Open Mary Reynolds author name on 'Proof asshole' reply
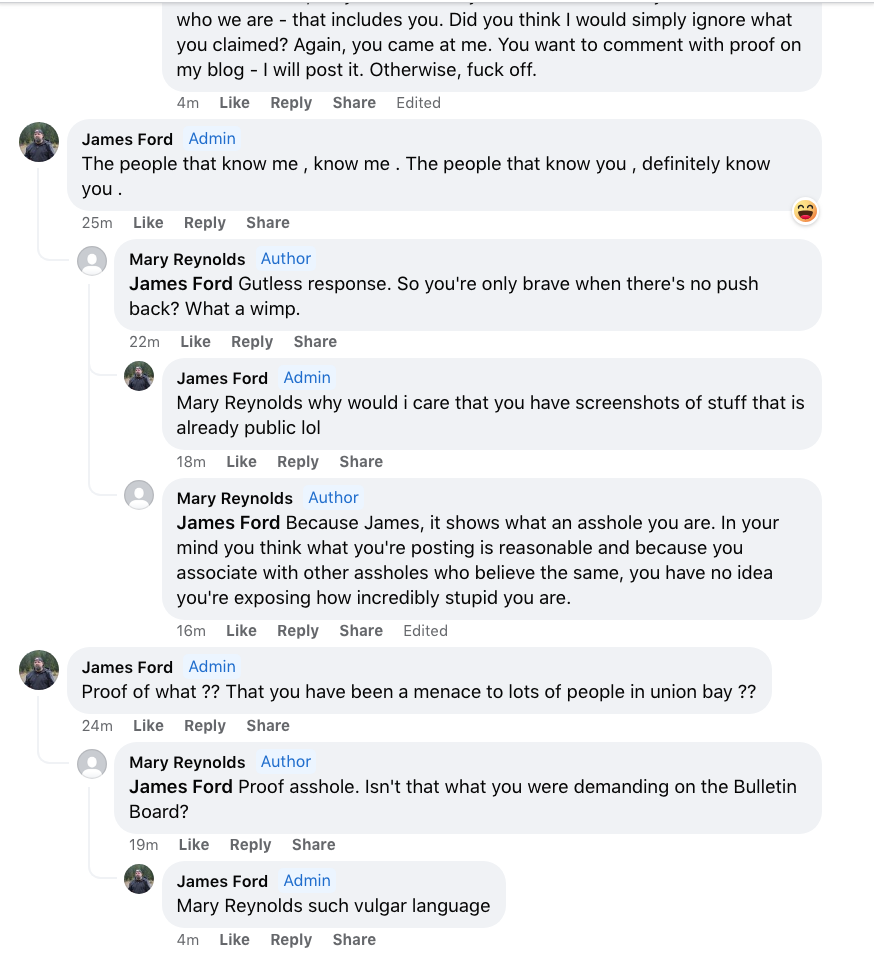874x954 pixels. pos(187,762)
